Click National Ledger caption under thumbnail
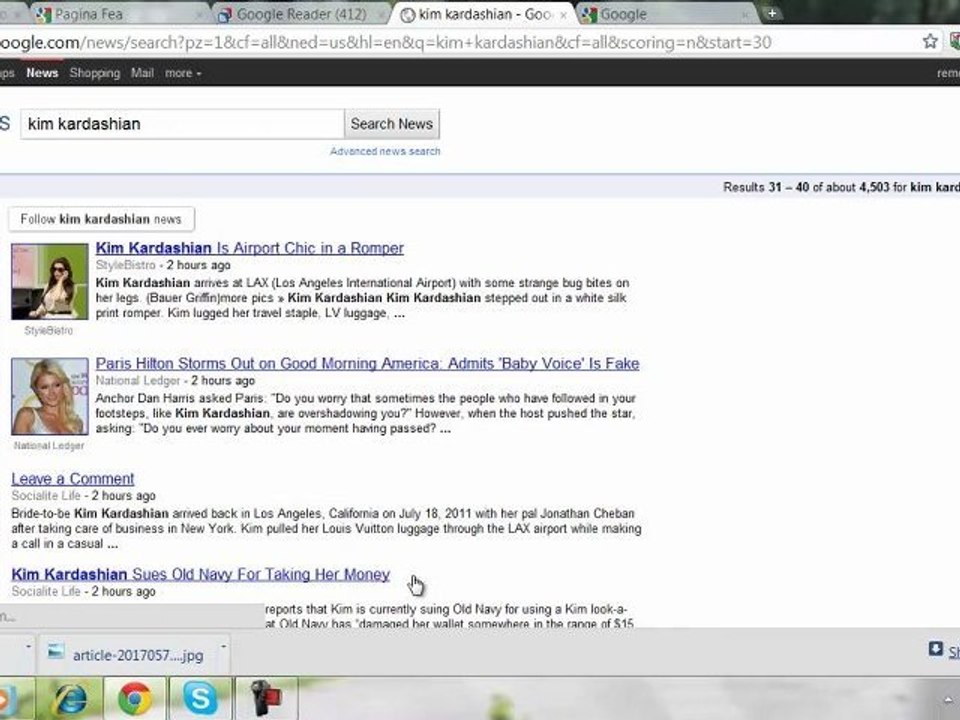This screenshot has width=960, height=720. coord(49,446)
